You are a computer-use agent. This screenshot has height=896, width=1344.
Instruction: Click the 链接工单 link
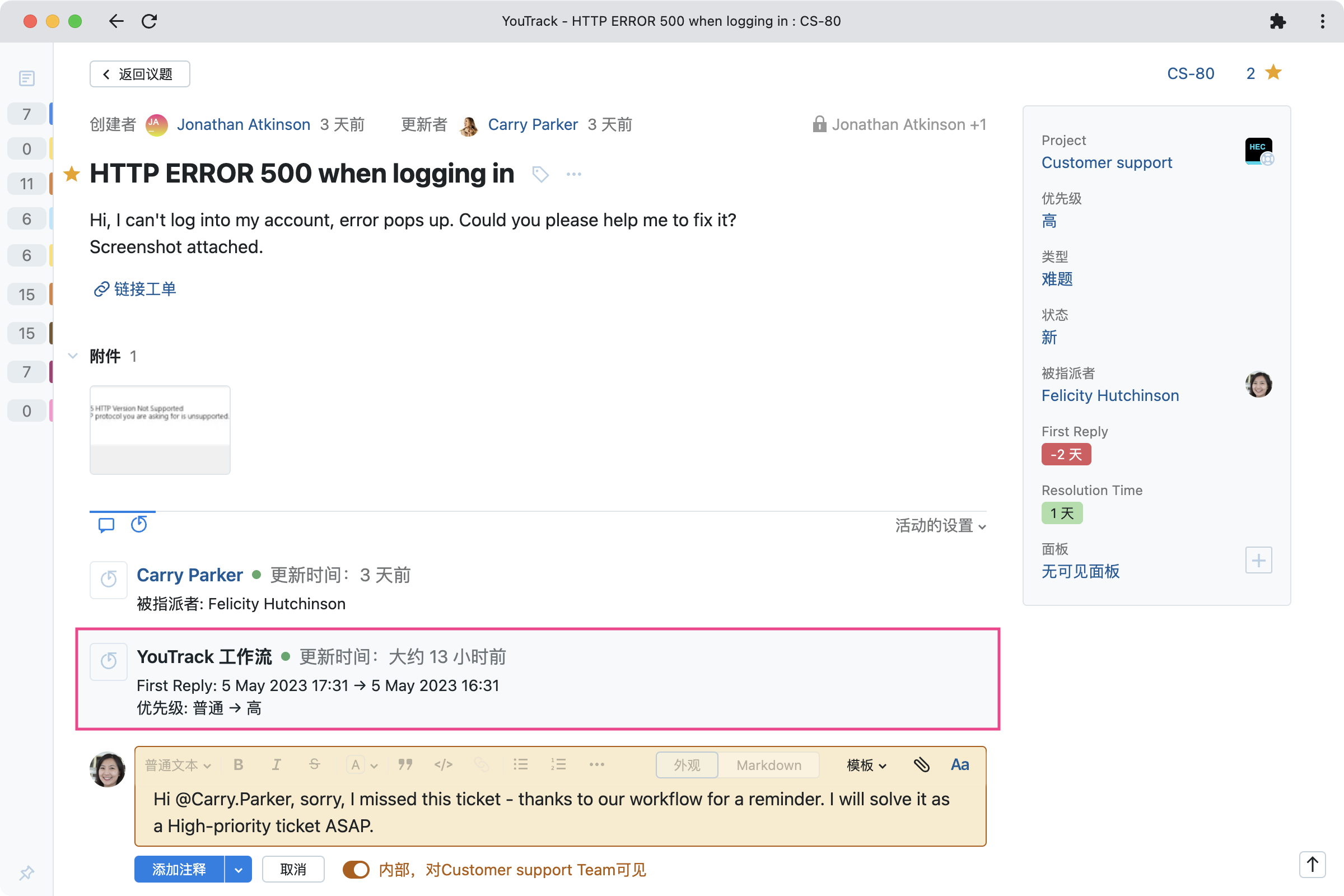pos(135,289)
